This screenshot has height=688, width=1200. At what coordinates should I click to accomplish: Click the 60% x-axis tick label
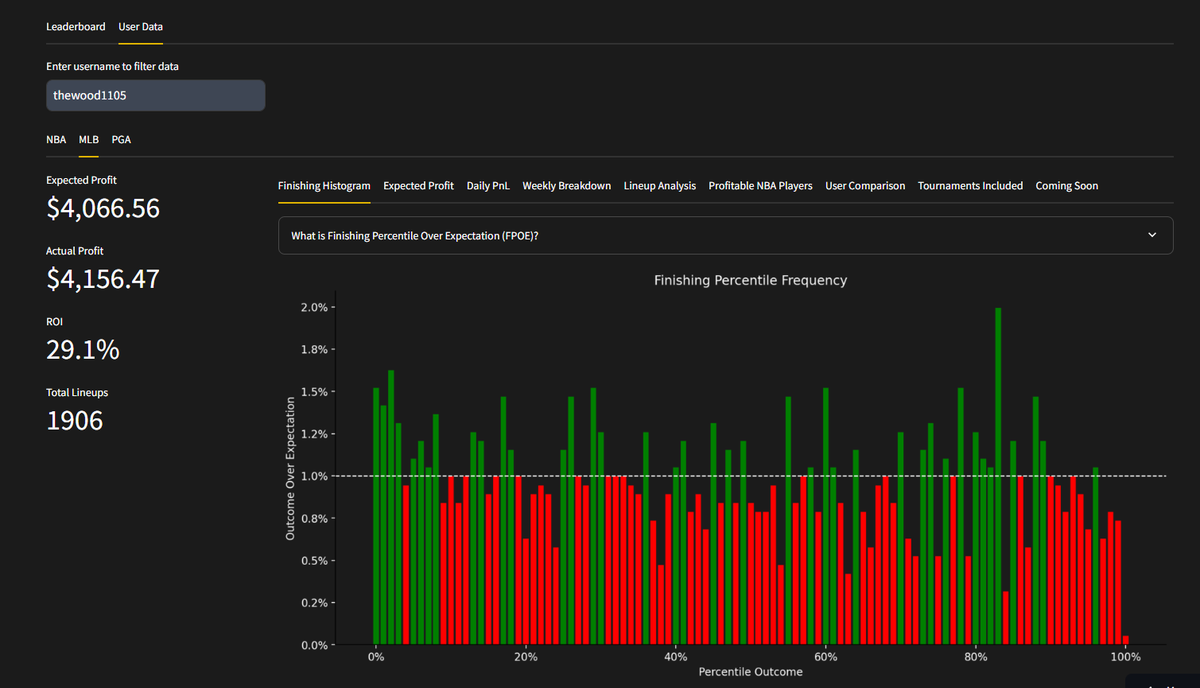[826, 657]
